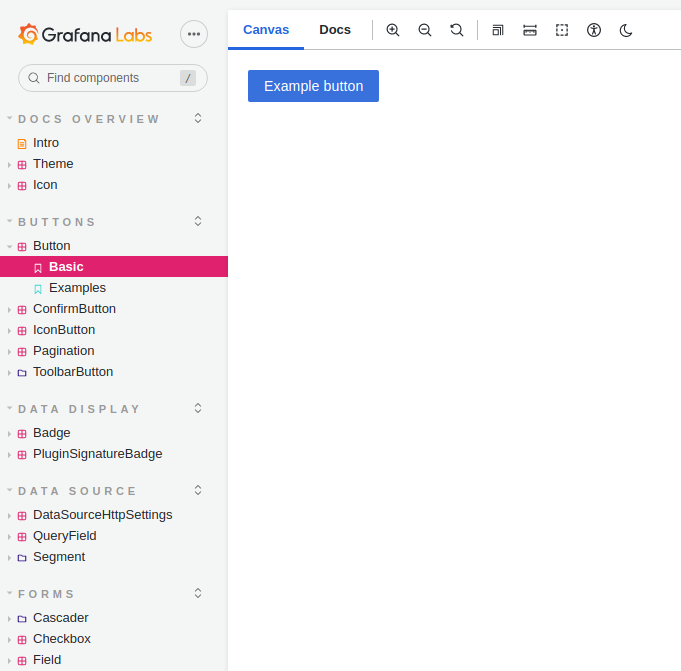Click the QueryField component icon
681x671 pixels.
tap(22, 537)
